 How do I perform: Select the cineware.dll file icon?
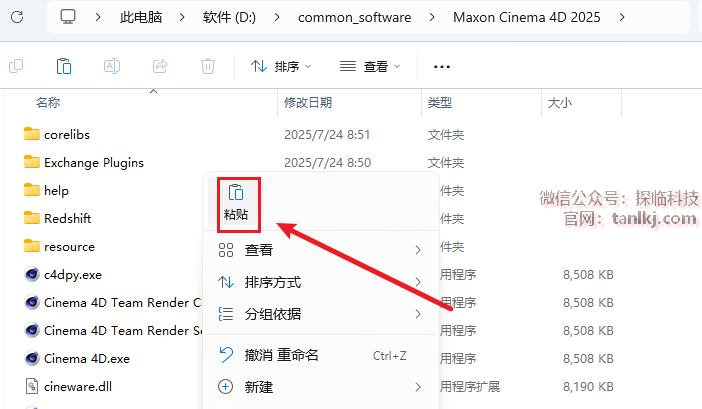(x=32, y=386)
